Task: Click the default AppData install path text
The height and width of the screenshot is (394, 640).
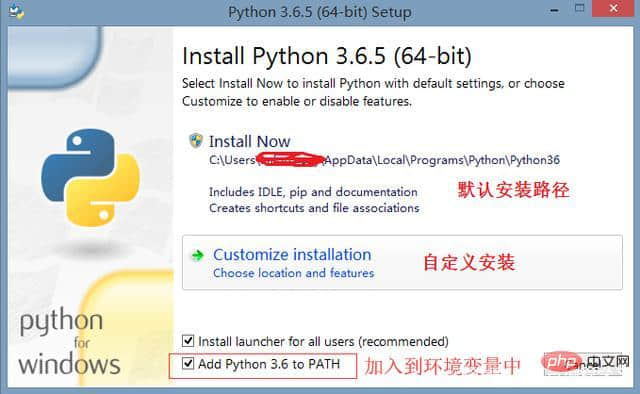Action: (384, 160)
